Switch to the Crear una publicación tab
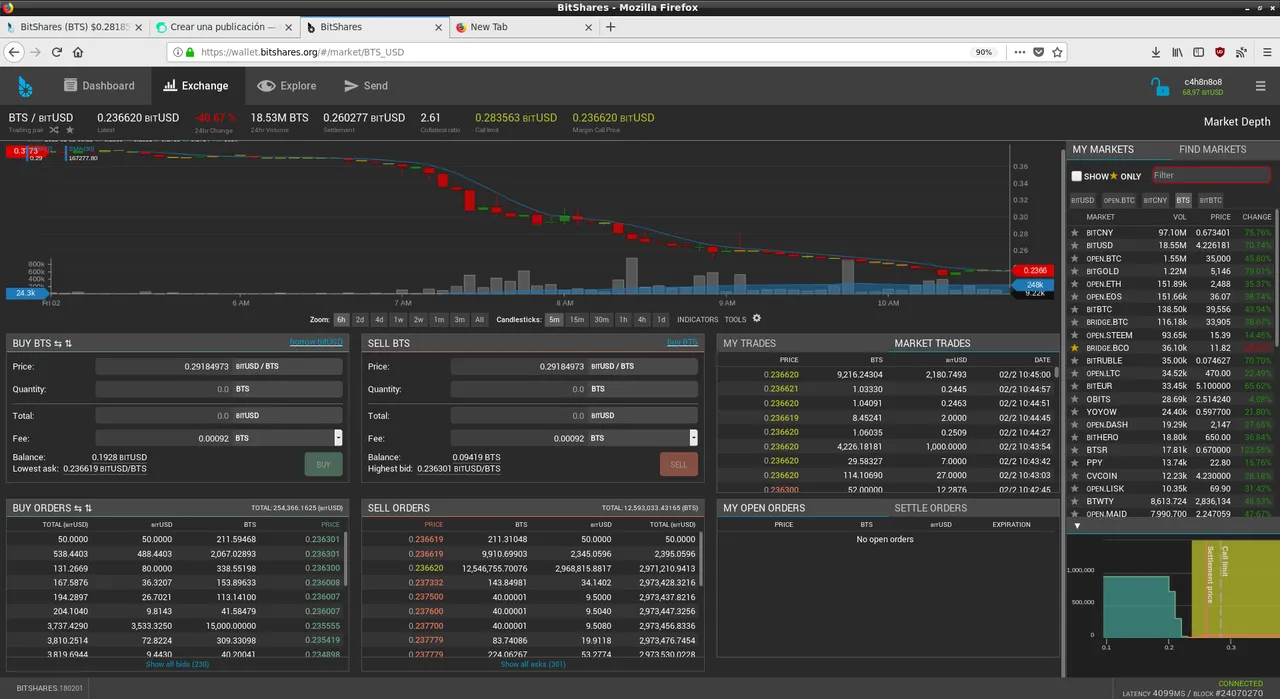Screen dimensions: 1280x699 (x=222, y=27)
